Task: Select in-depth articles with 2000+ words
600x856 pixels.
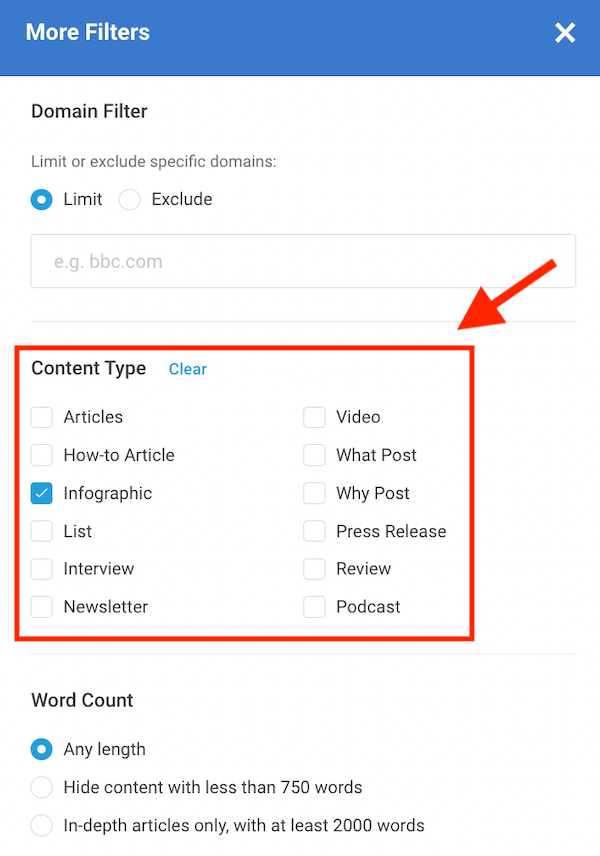Action: tap(42, 826)
